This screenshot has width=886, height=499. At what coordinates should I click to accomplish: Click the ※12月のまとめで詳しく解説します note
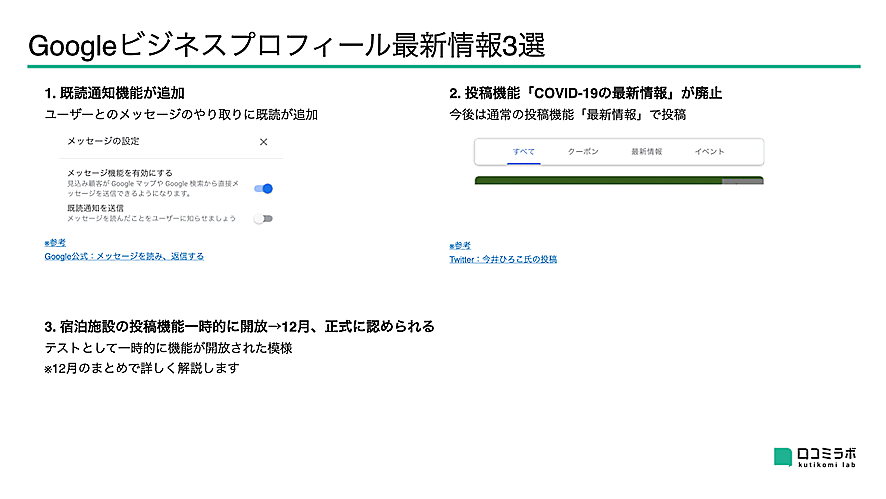(142, 368)
